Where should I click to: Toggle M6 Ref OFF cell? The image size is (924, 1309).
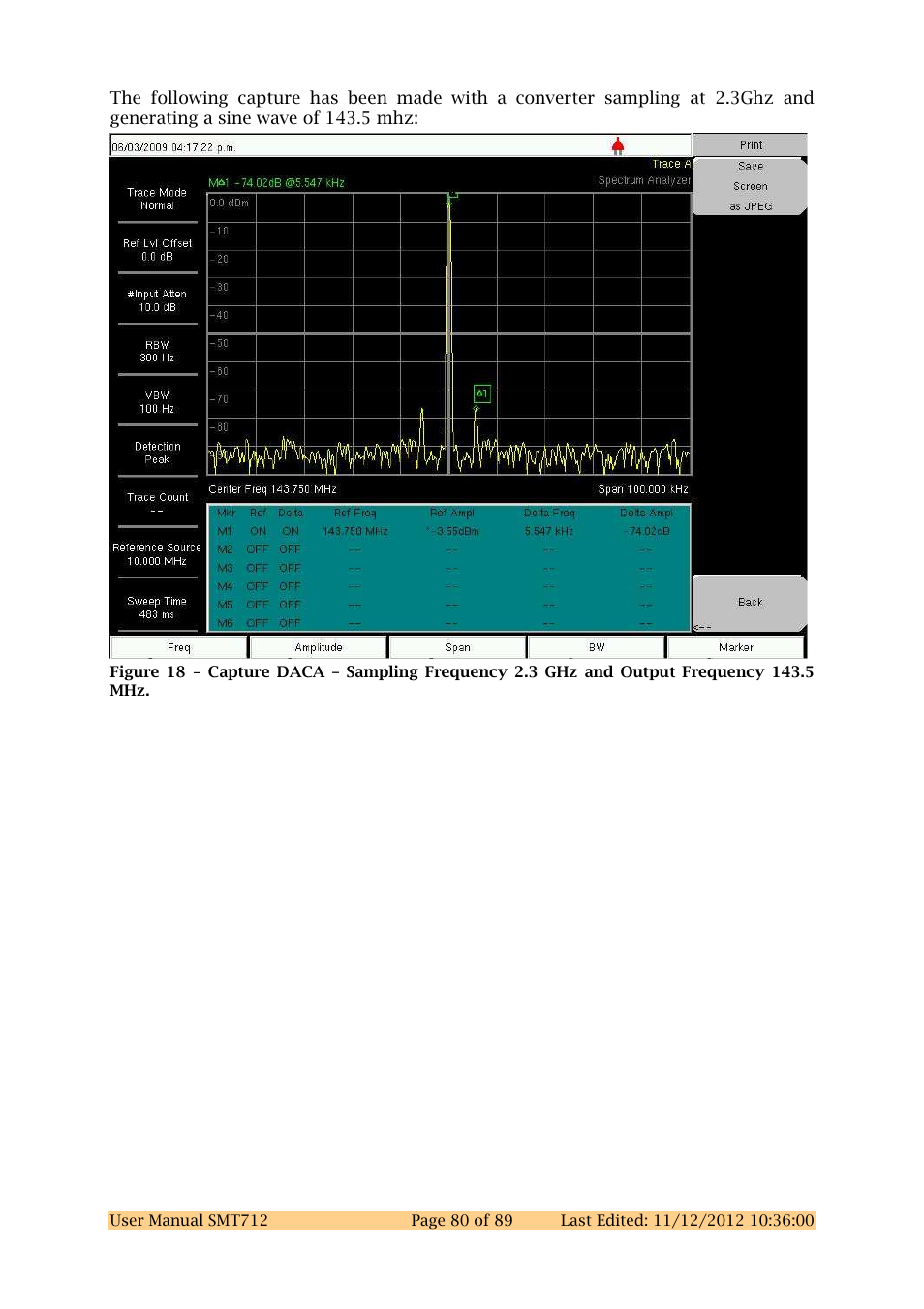(x=258, y=623)
